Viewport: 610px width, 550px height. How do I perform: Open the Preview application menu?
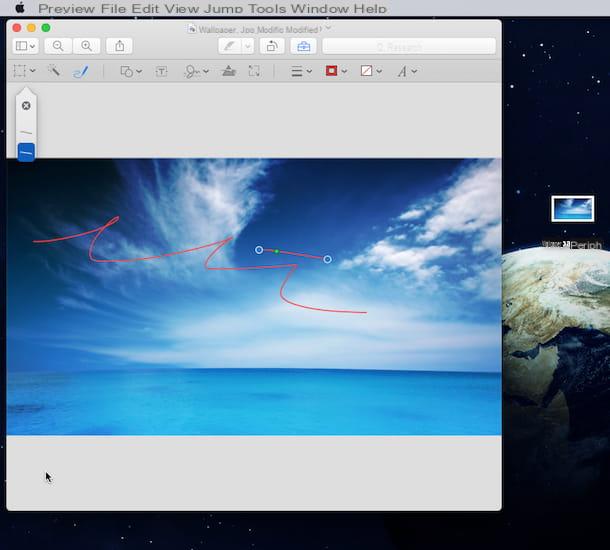(x=67, y=9)
